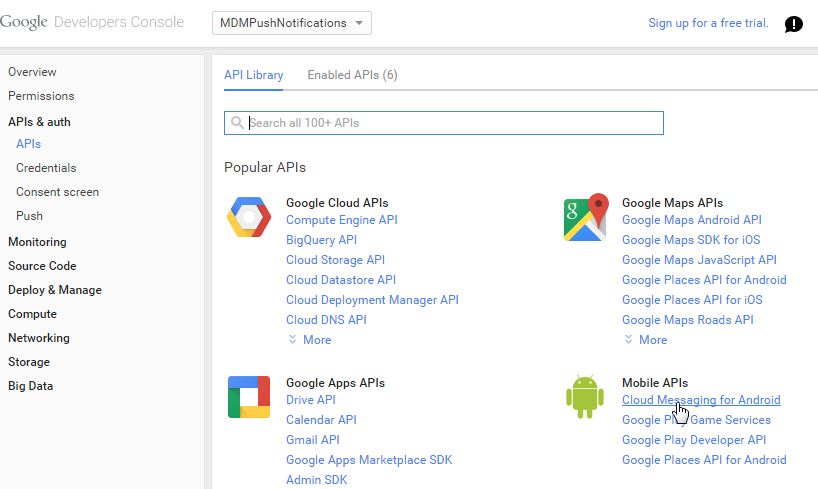Open Credentials in the sidebar
Image resolution: width=818 pixels, height=489 pixels.
point(46,168)
